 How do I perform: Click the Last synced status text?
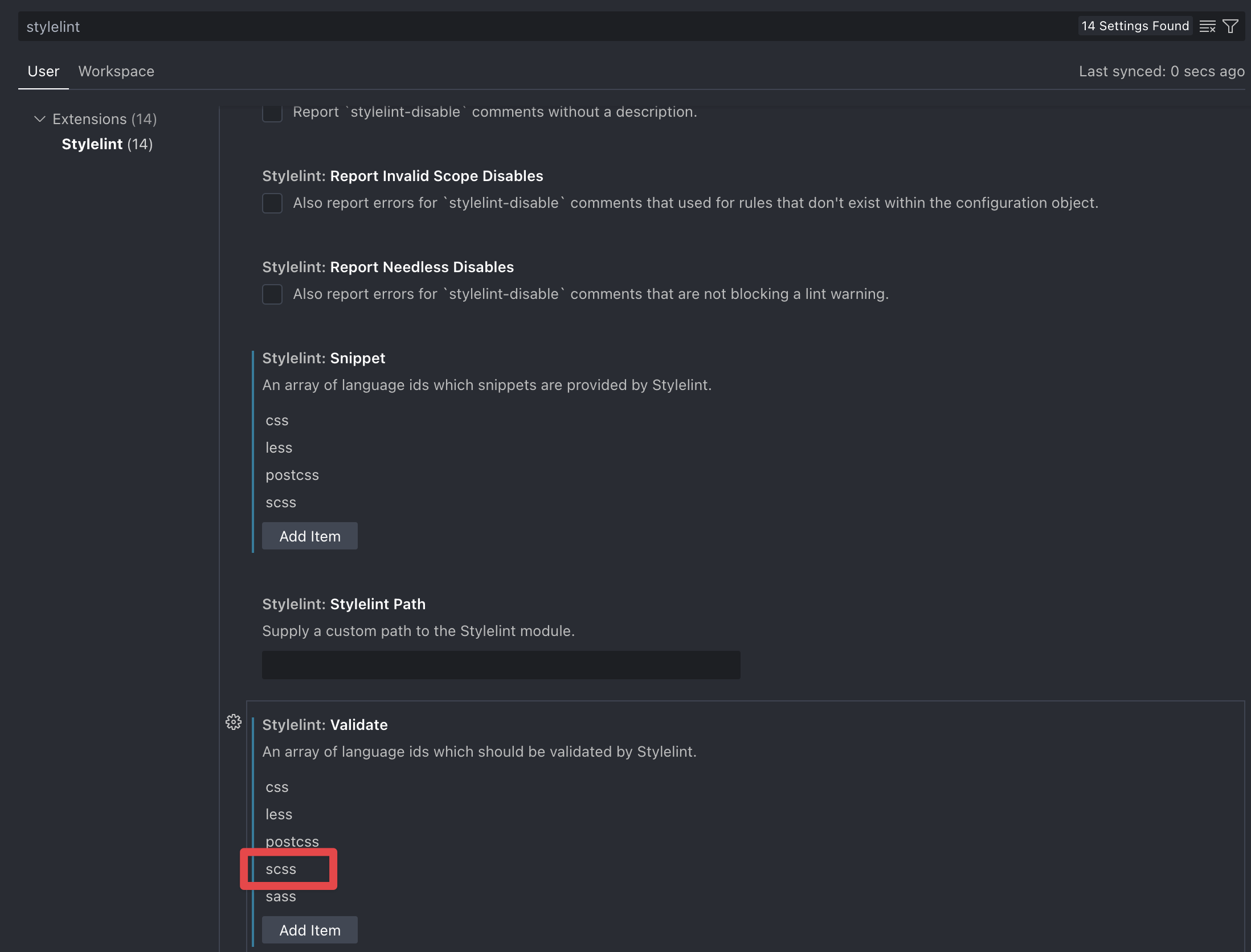point(1162,71)
